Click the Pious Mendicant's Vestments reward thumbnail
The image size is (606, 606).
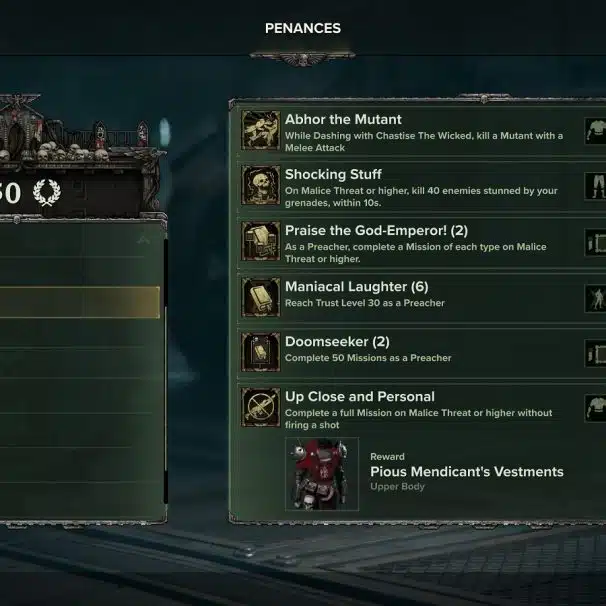[322, 474]
